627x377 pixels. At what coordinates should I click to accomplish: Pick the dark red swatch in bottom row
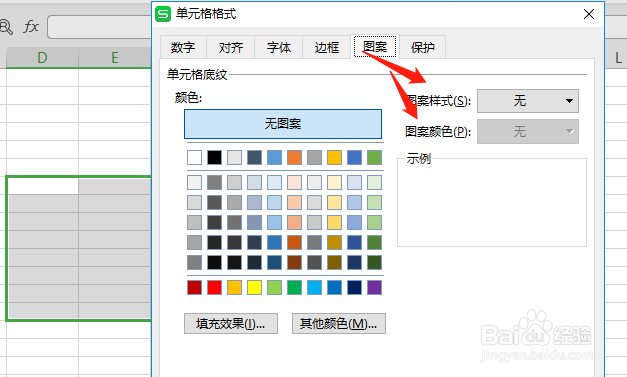click(194, 287)
